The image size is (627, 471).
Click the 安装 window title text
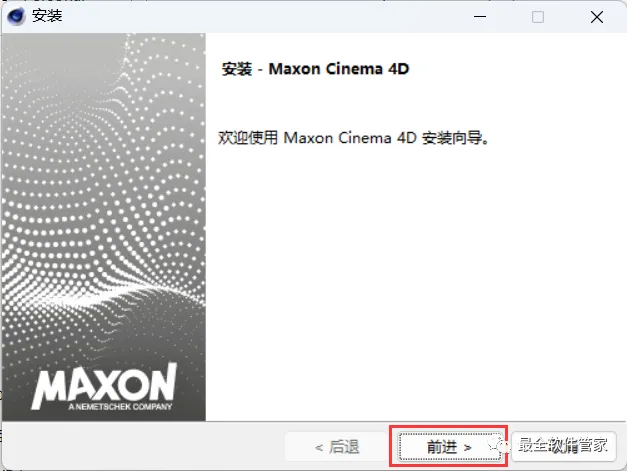coord(47,16)
